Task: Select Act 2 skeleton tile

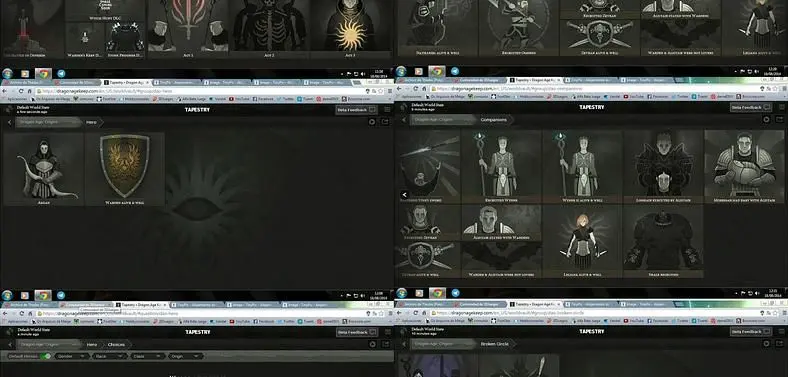Action: tap(269, 28)
